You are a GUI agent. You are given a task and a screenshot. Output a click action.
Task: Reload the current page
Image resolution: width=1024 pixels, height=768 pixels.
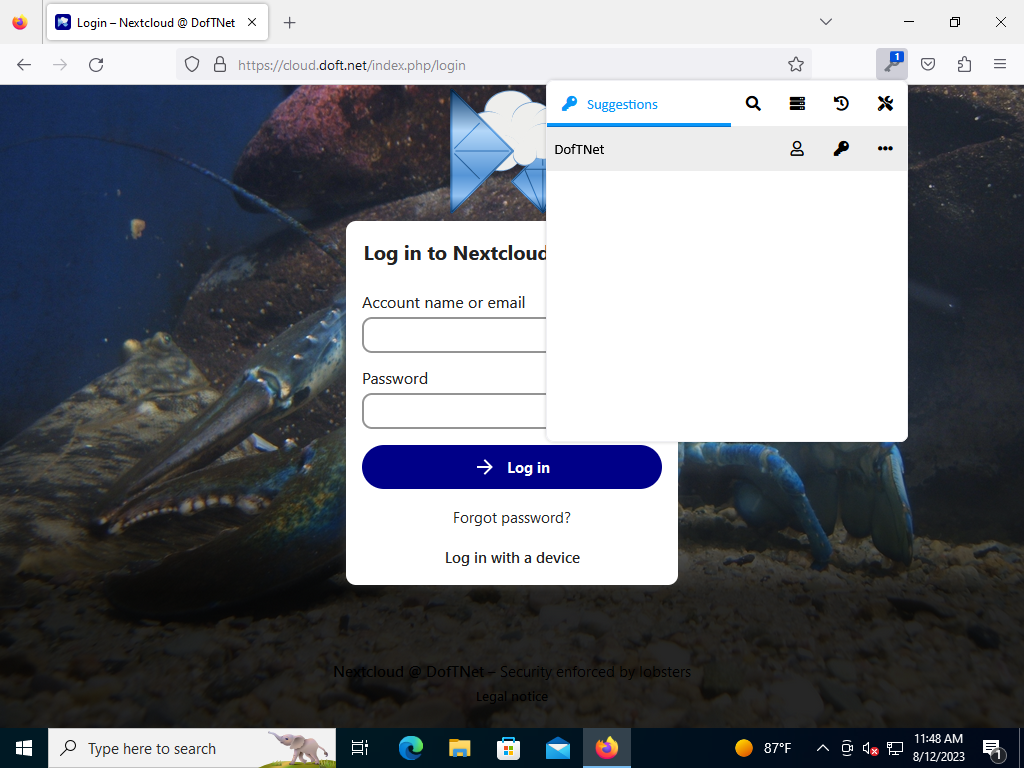click(x=96, y=64)
